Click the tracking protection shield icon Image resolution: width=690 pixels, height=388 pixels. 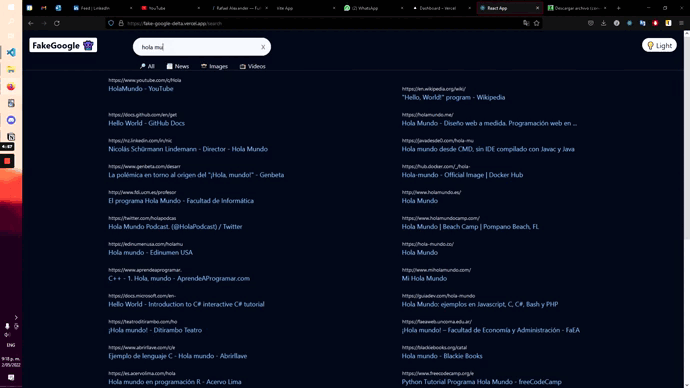(111, 23)
